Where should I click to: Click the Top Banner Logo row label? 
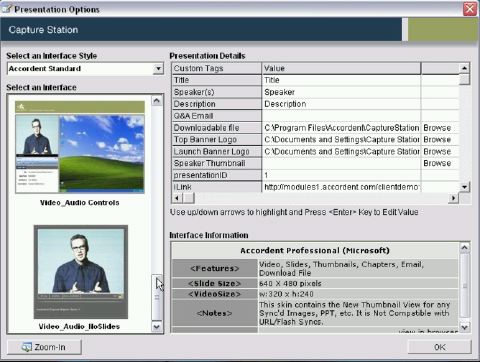point(217,140)
